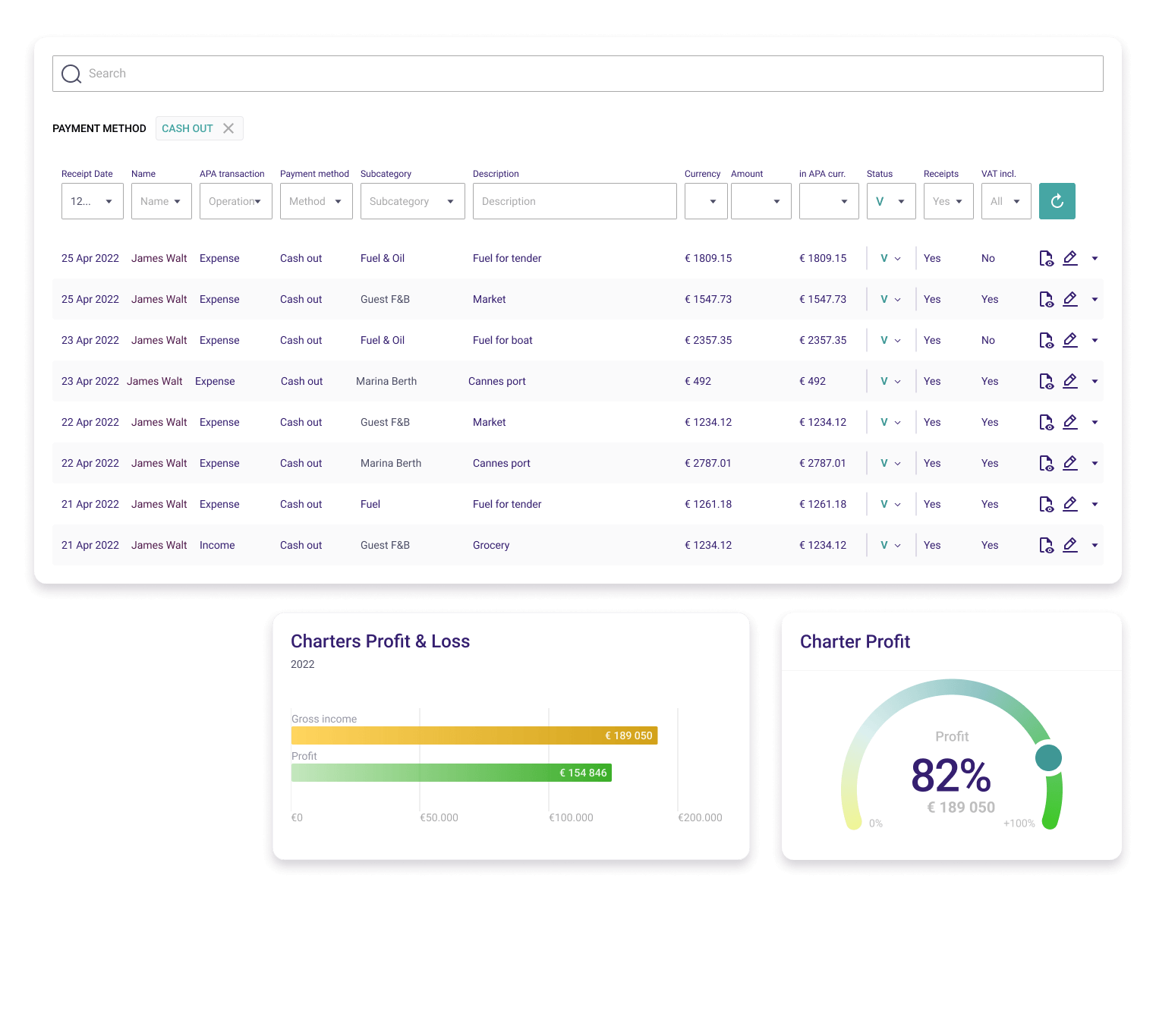Expand the Market 25 Apr row arrow
1156x1036 pixels.
(x=1095, y=299)
